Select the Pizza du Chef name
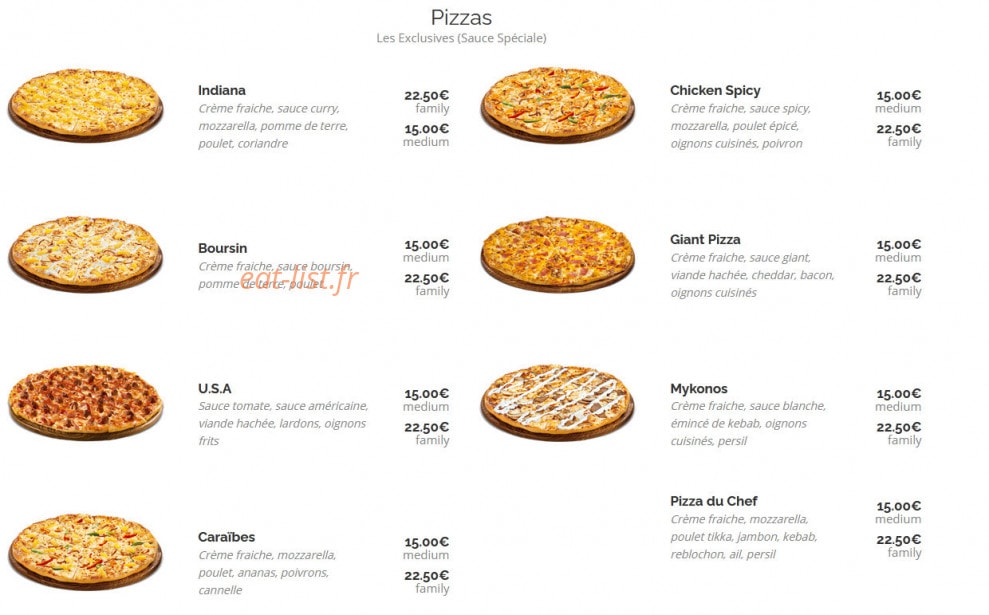The height and width of the screenshot is (615, 989). pyautogui.click(x=713, y=501)
